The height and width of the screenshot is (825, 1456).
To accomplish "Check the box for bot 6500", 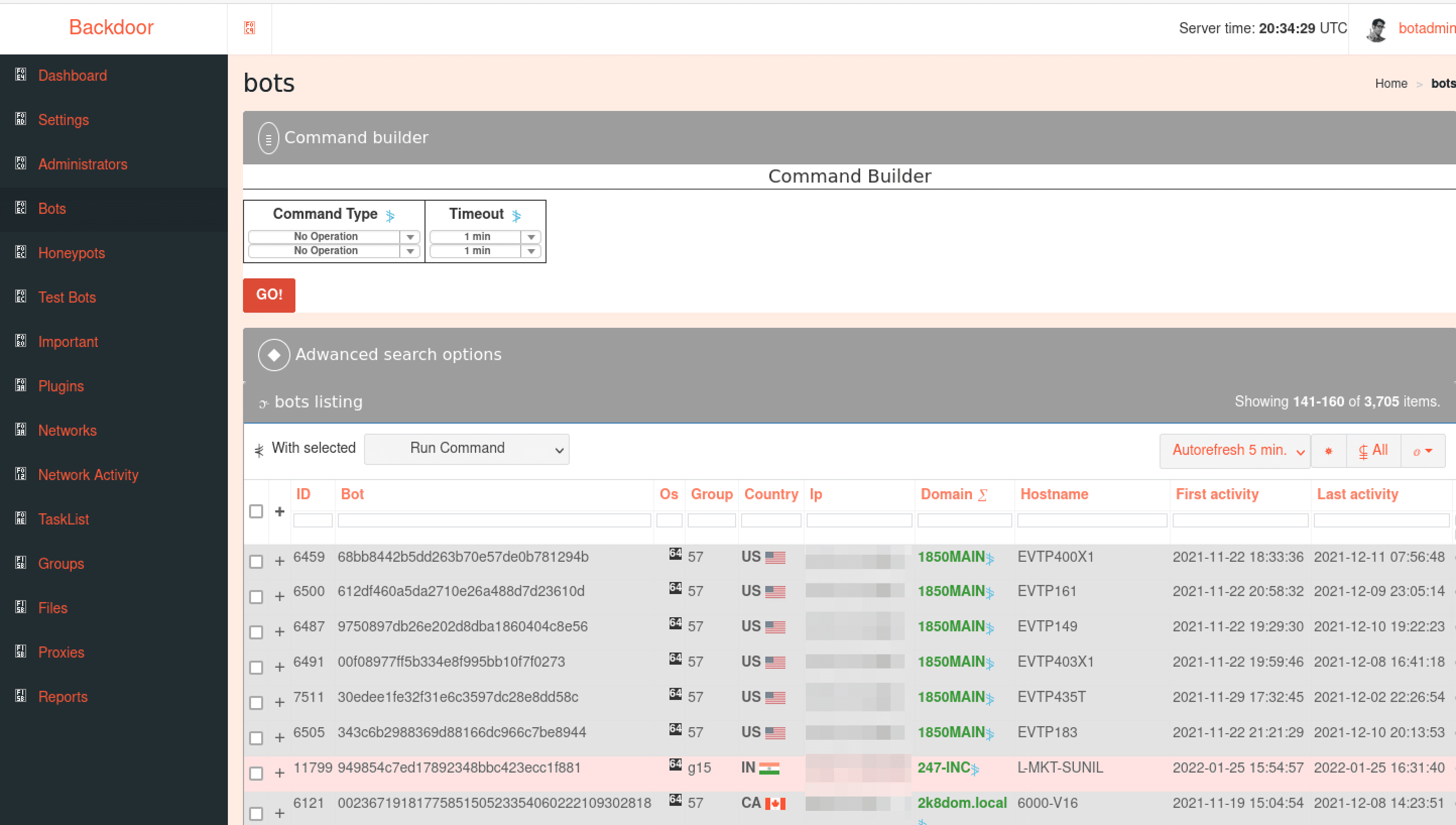I will pos(256,597).
